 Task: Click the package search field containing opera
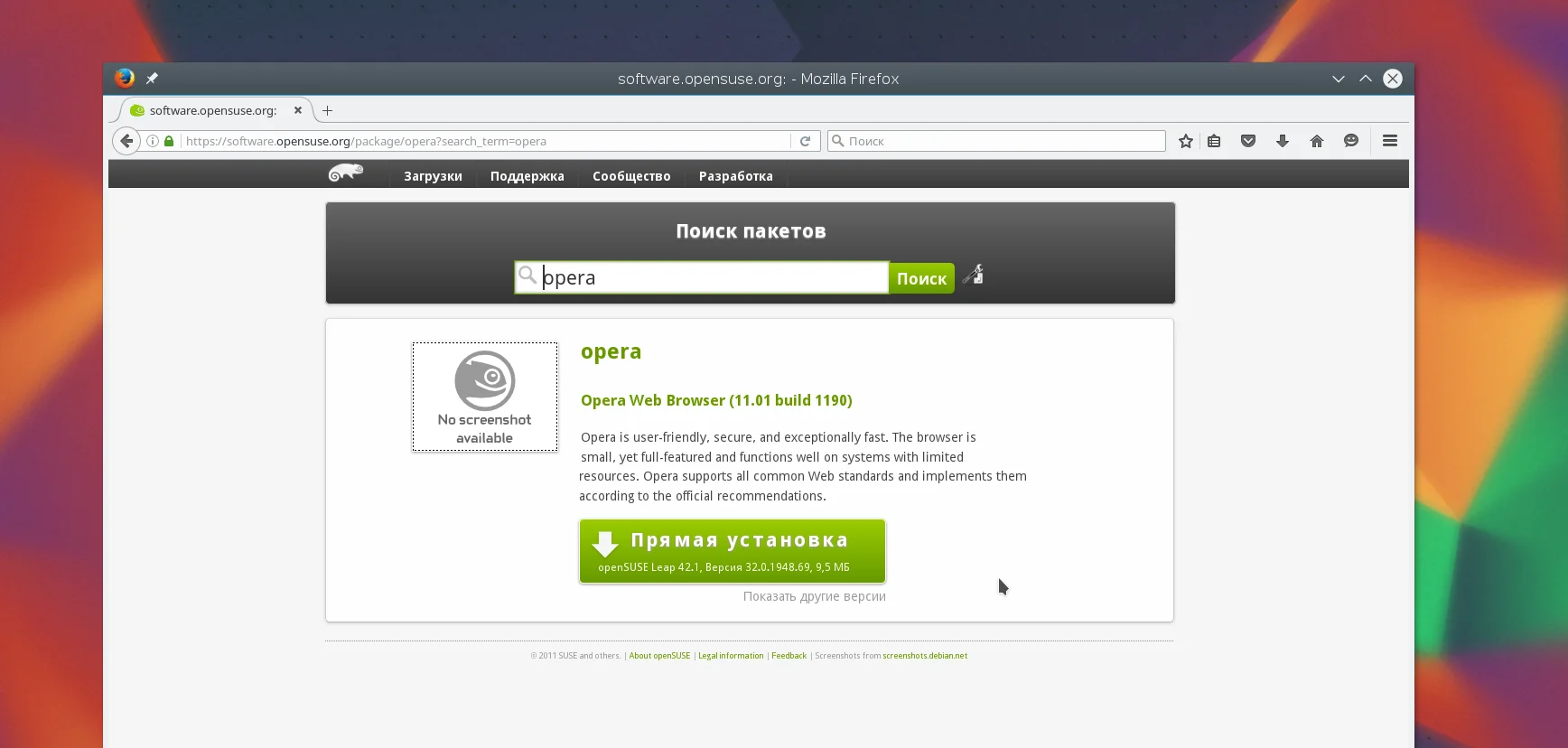point(702,277)
